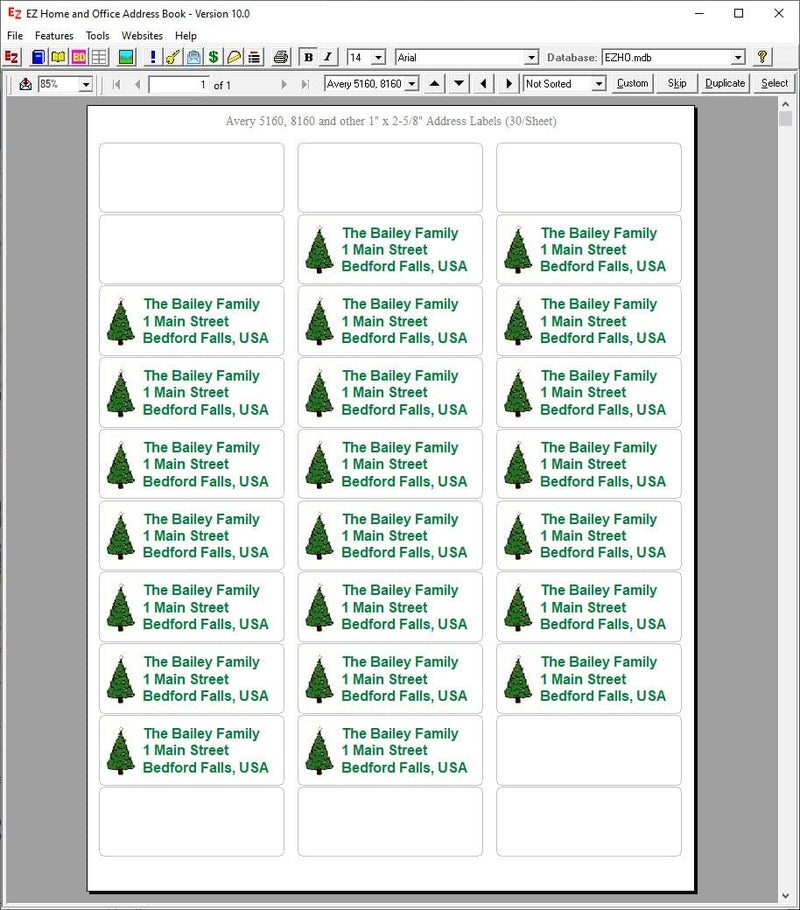This screenshot has width=800, height=910.
Task: Click the vertical scrollbar down arrow
Action: [785, 895]
